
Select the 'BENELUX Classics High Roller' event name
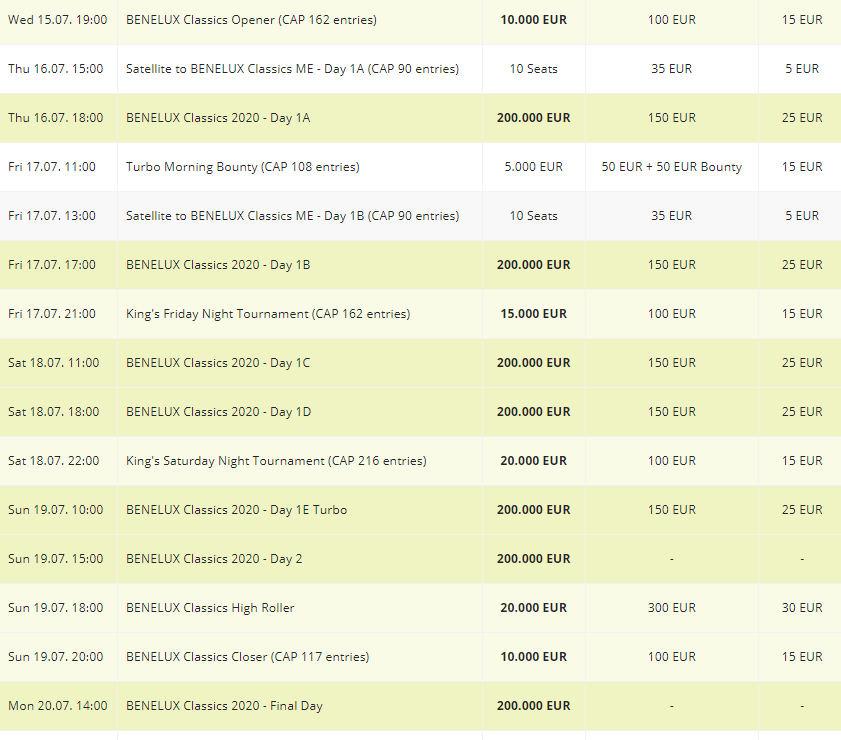tap(210, 608)
